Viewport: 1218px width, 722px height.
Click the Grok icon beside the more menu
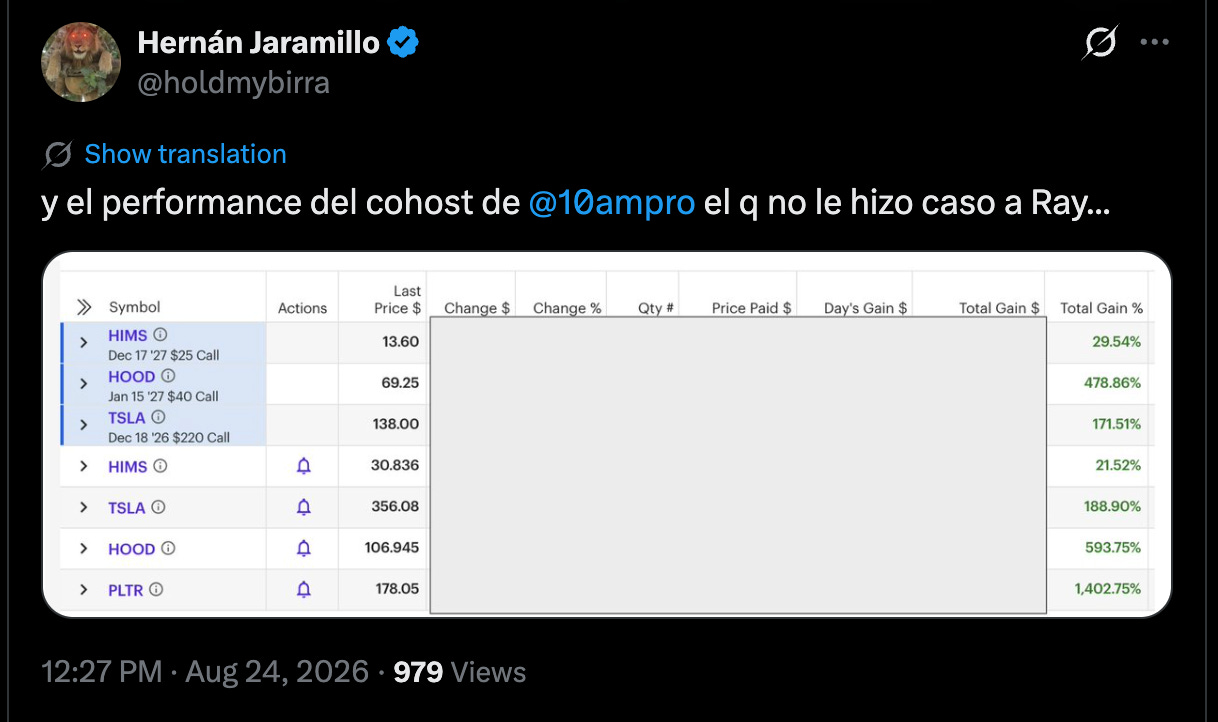[1100, 43]
